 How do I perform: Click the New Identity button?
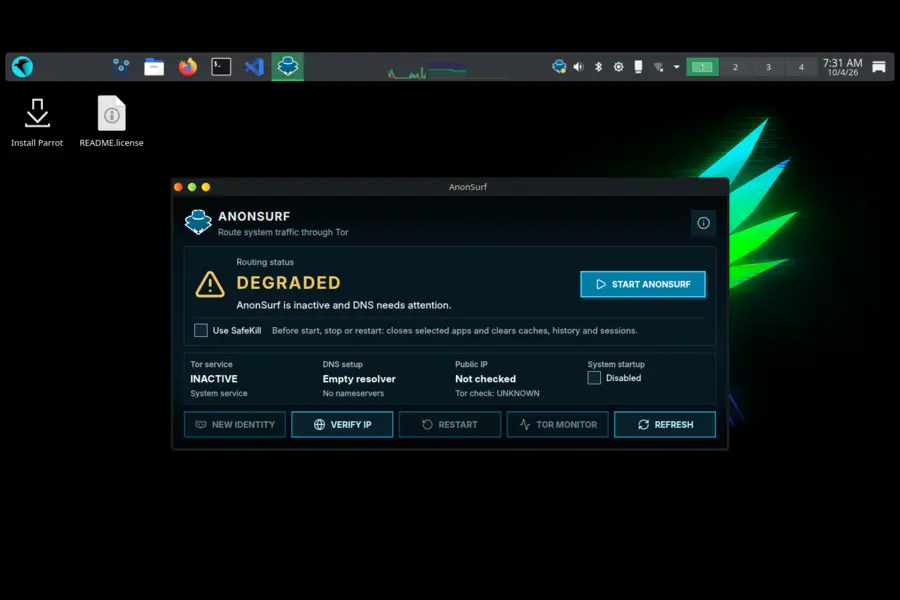pos(235,424)
